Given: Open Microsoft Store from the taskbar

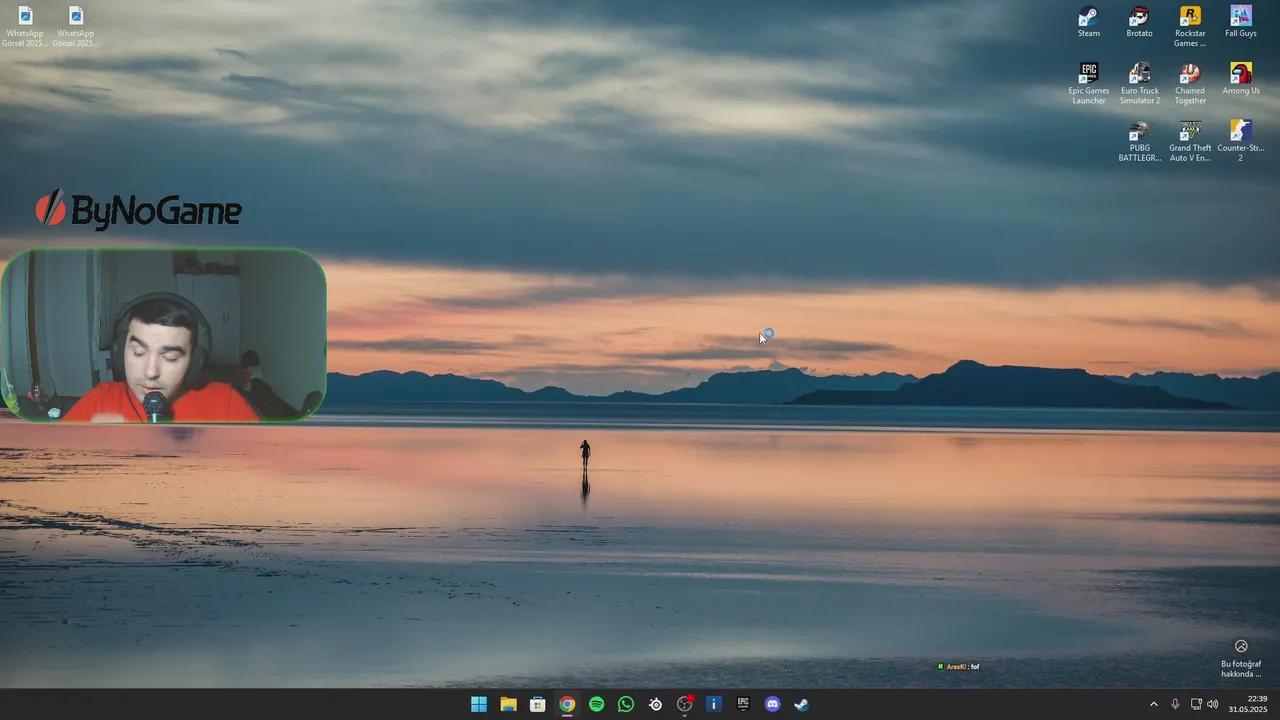Looking at the screenshot, I should (538, 704).
